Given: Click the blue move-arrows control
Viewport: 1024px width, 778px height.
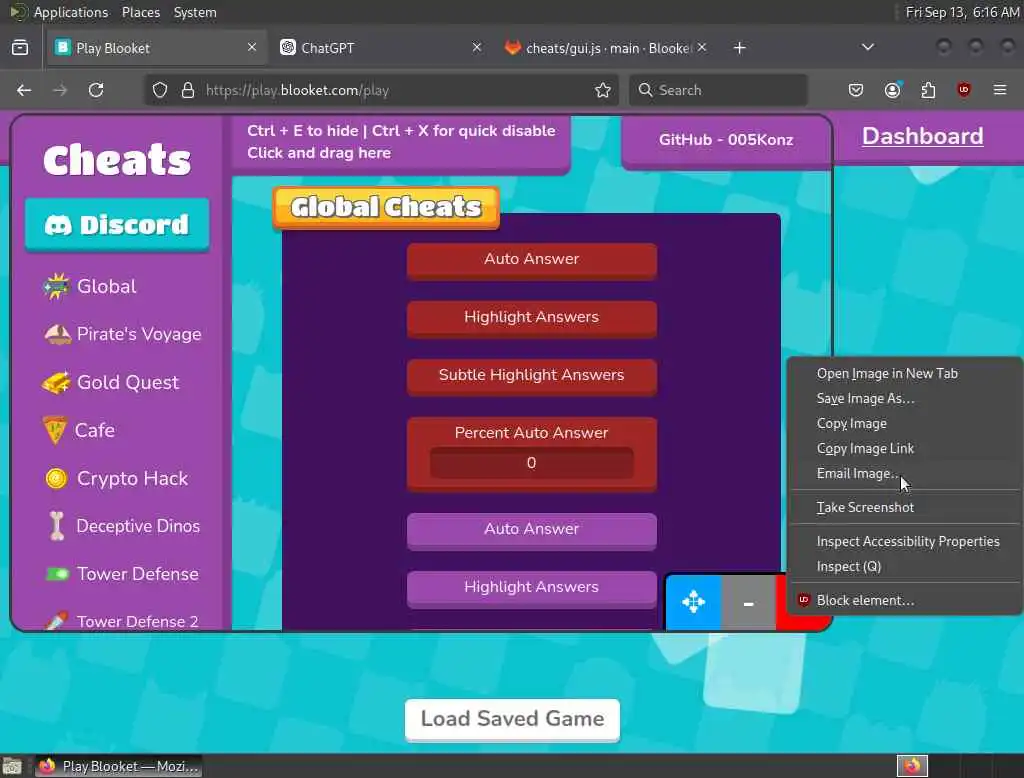Looking at the screenshot, I should pos(694,602).
